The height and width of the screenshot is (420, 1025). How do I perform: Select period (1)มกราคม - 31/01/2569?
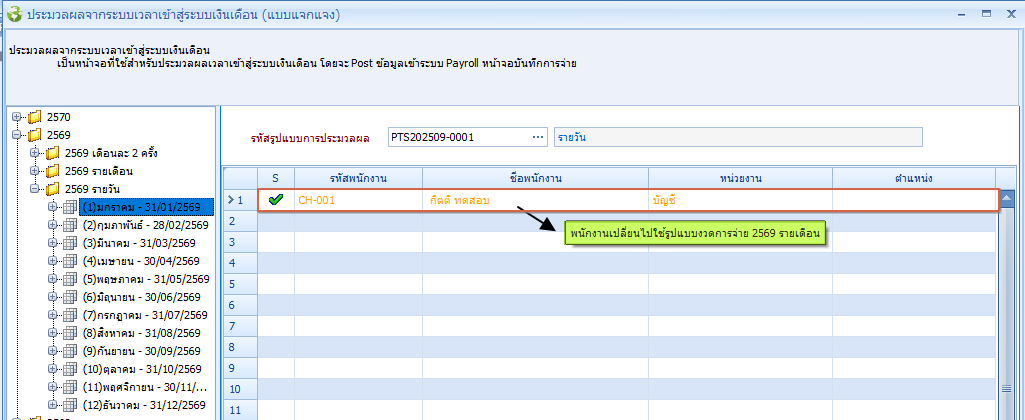146,207
